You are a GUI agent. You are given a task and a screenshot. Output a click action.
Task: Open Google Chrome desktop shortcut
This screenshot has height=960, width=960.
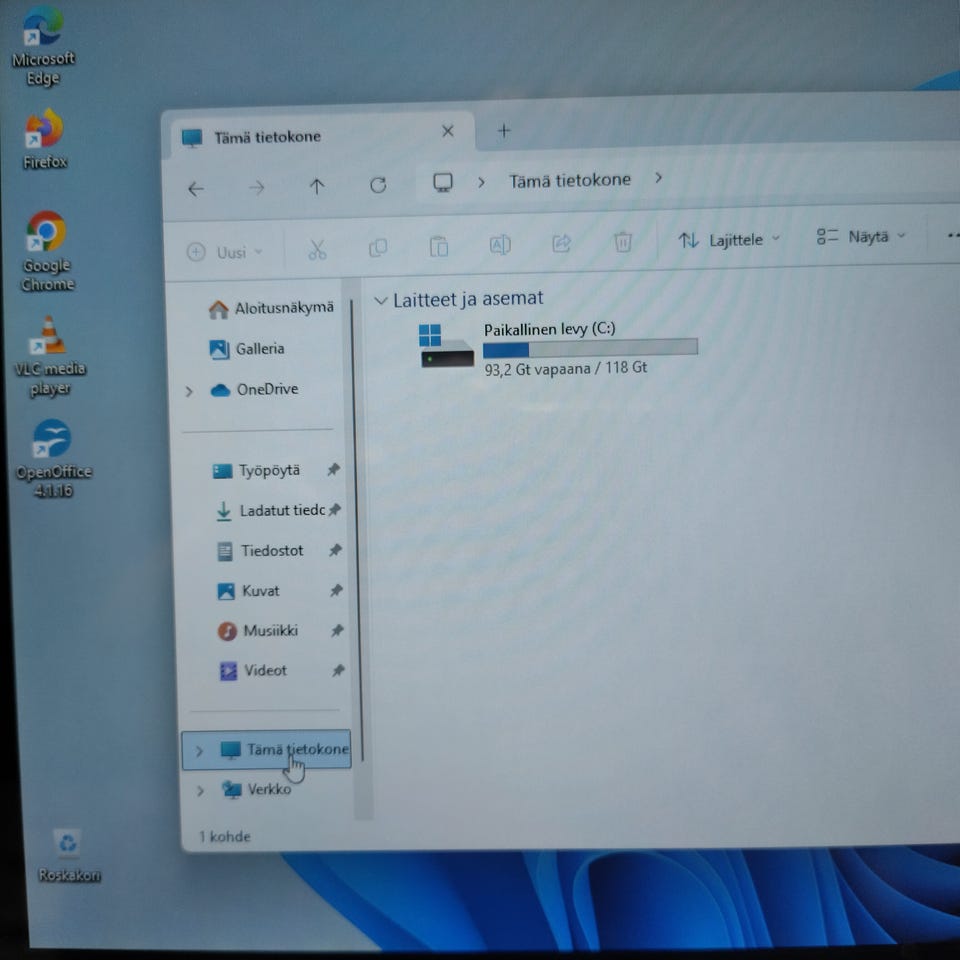[47, 251]
